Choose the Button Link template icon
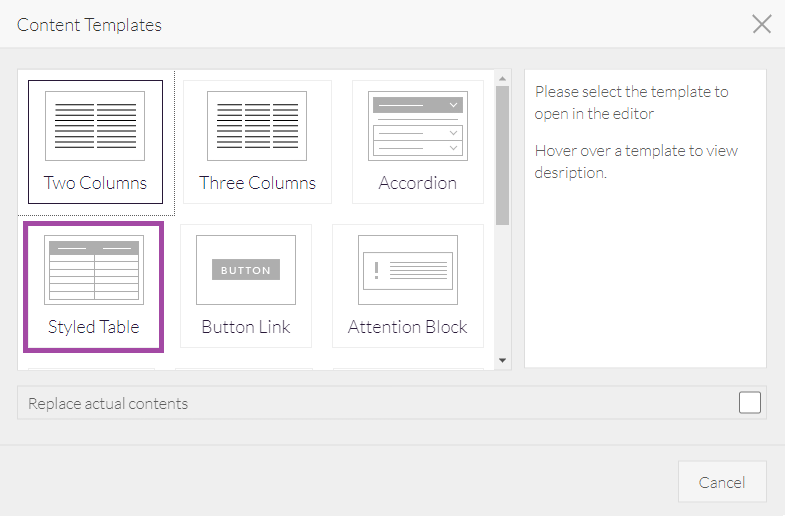Screen dimensions: 785x516 [245, 270]
